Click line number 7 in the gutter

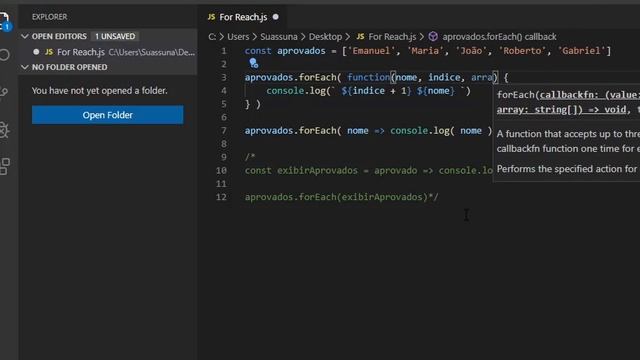point(223,131)
